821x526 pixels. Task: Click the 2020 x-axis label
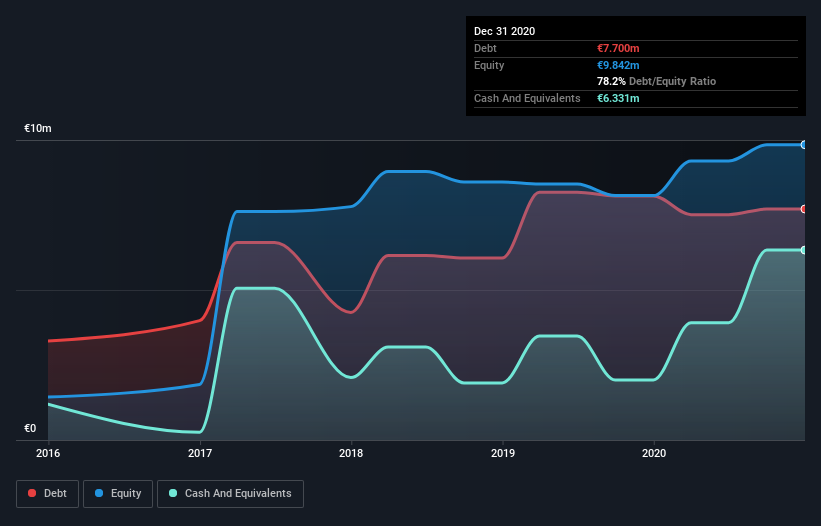click(x=654, y=453)
